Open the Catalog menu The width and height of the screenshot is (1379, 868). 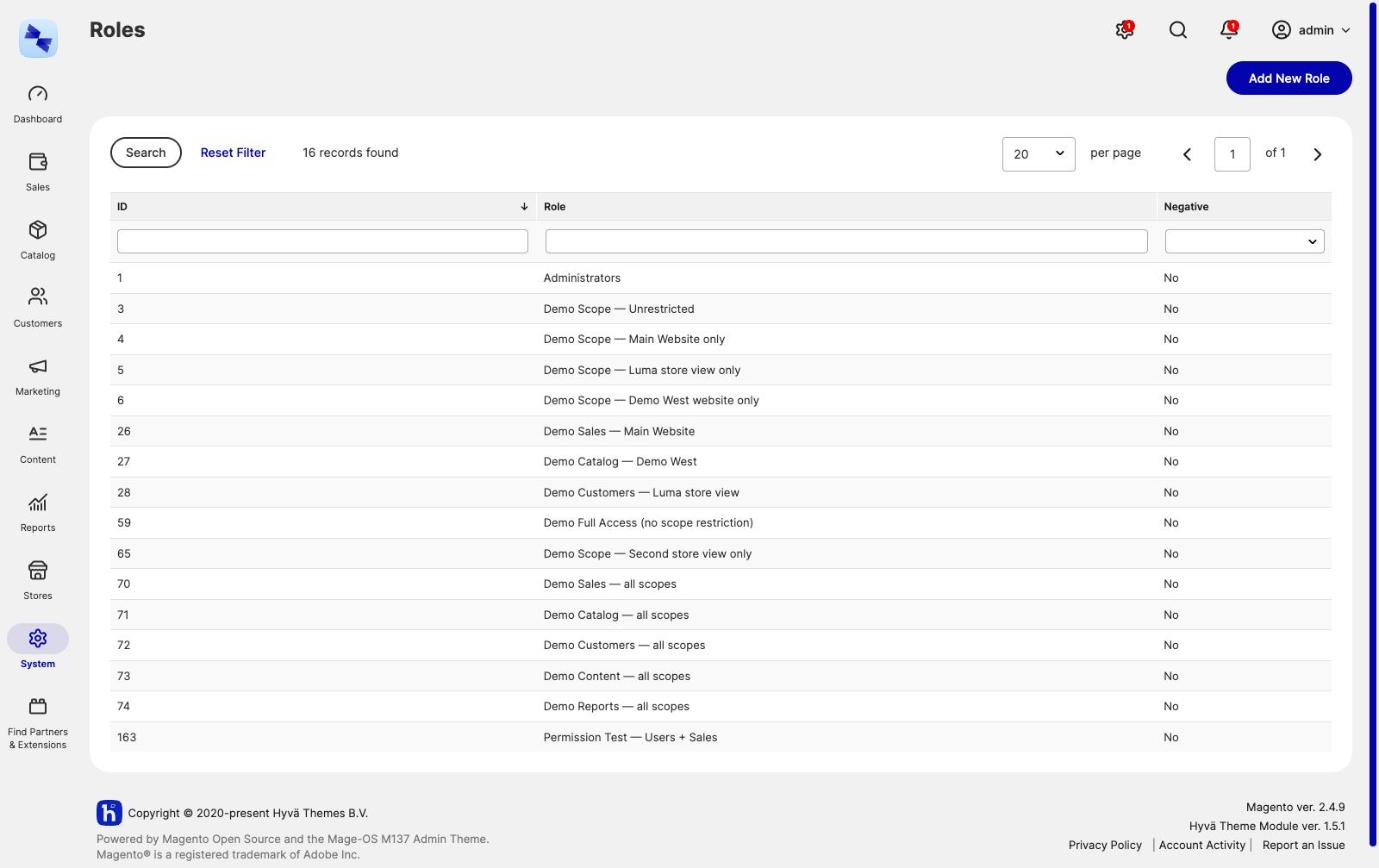38,240
